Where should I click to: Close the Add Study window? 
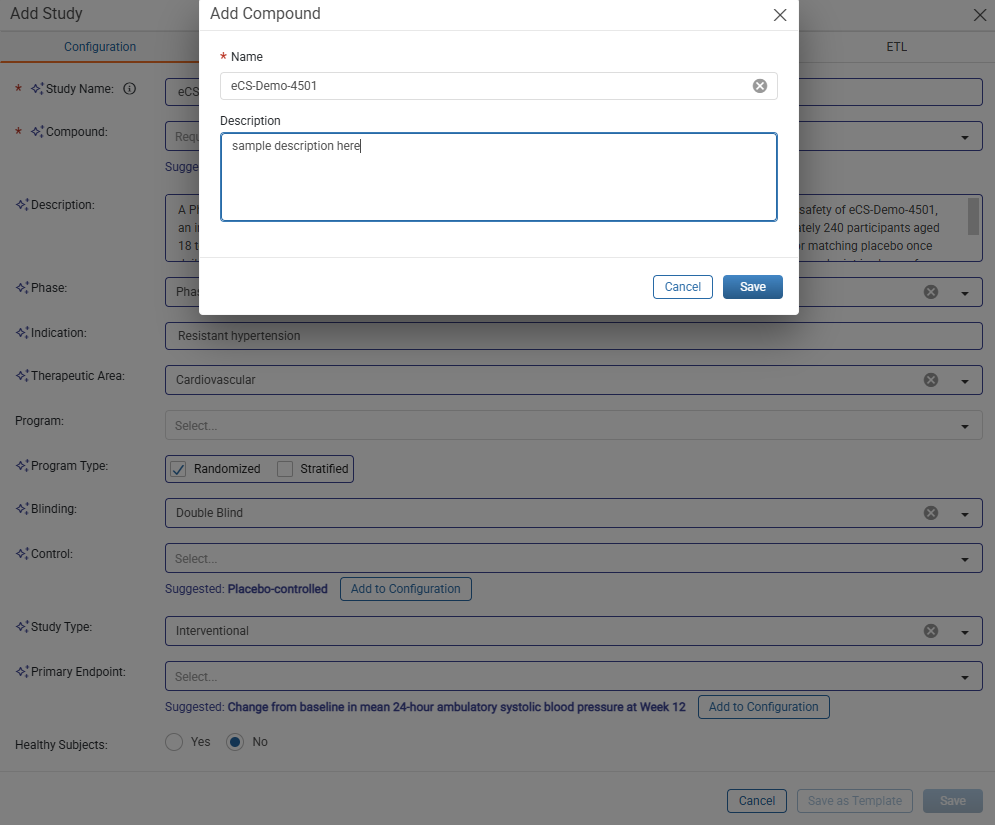[980, 15]
